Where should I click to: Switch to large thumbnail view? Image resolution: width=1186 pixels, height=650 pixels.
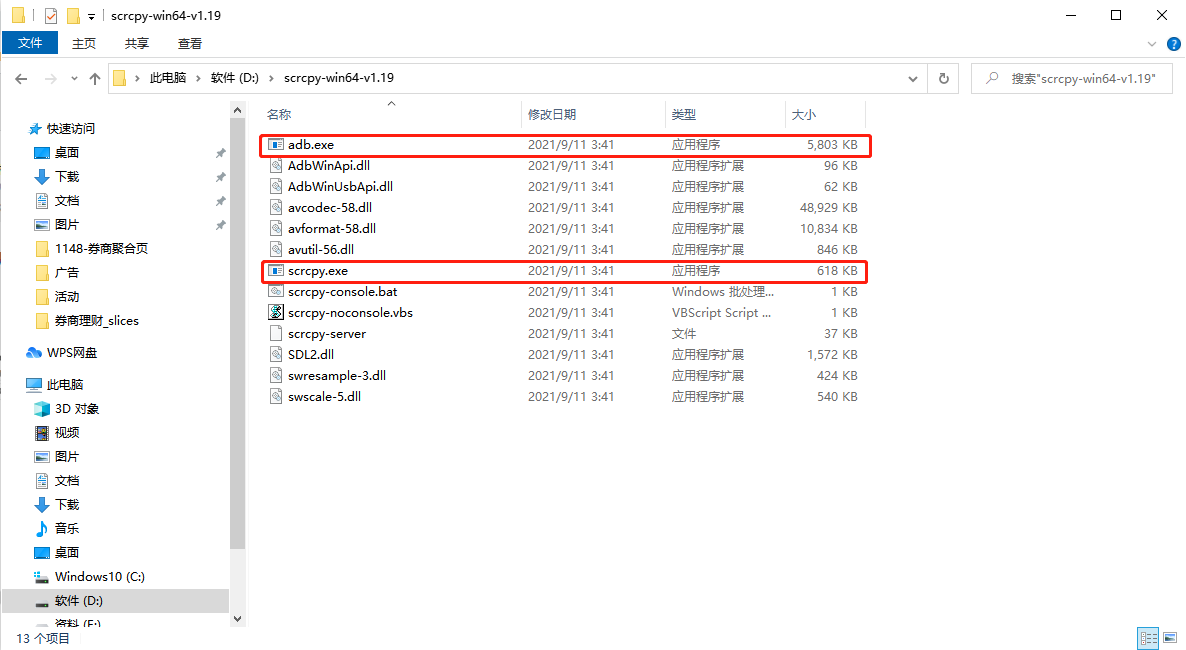(x=1171, y=638)
